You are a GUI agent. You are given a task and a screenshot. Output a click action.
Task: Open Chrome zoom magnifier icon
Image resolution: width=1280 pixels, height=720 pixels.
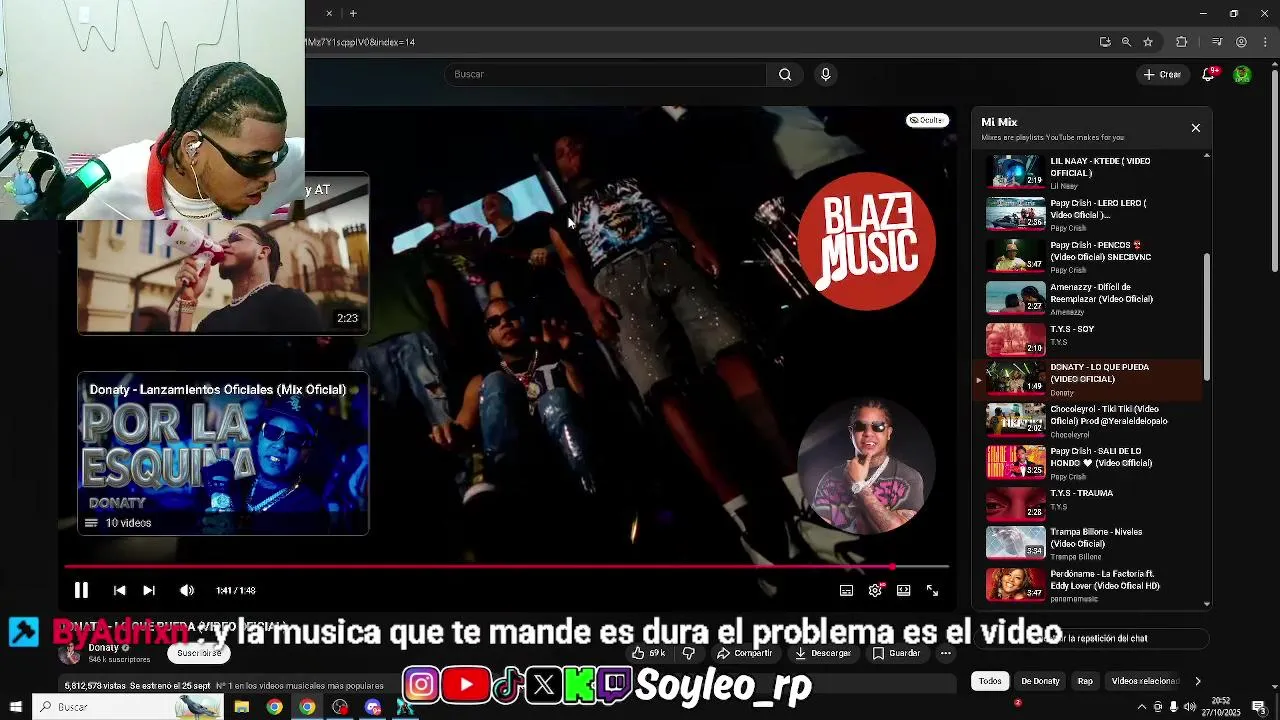(1126, 42)
